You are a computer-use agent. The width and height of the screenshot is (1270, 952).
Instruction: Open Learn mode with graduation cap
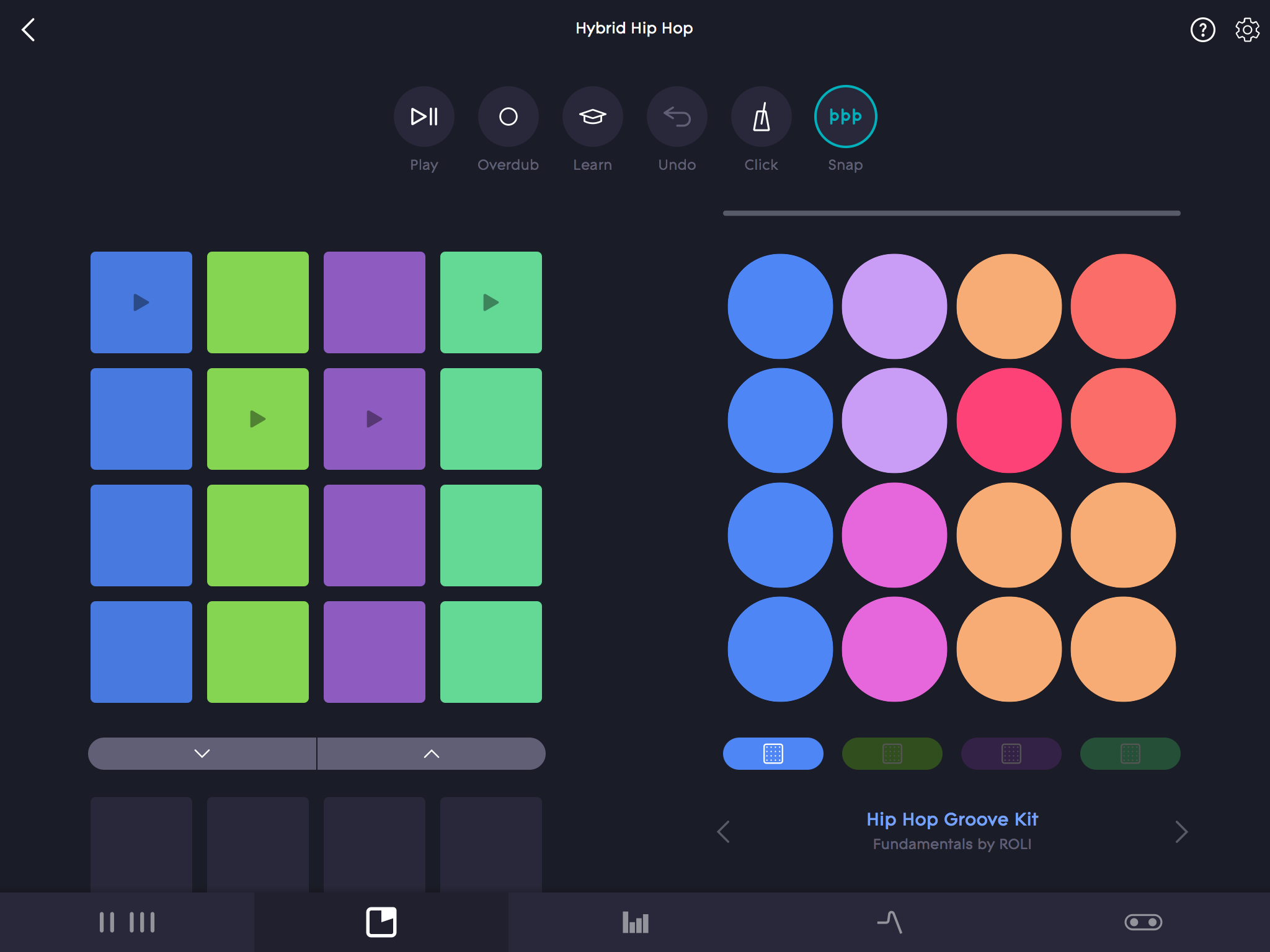tap(592, 117)
